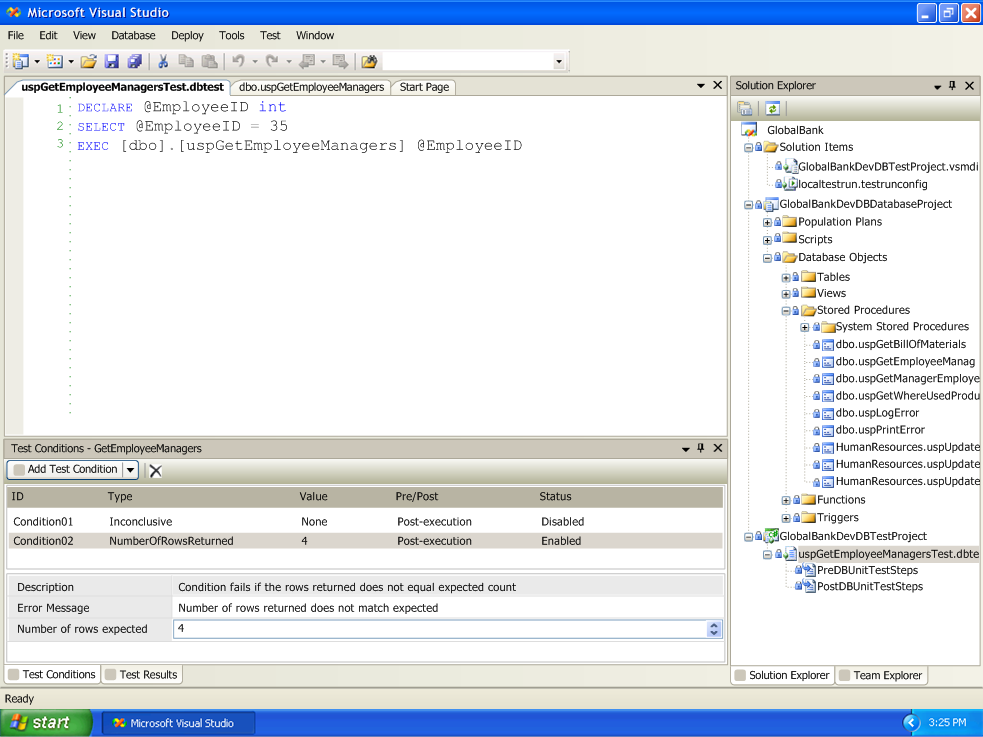Open the Add New Item dropdown arrow
The width and height of the screenshot is (983, 737).
(x=71, y=61)
